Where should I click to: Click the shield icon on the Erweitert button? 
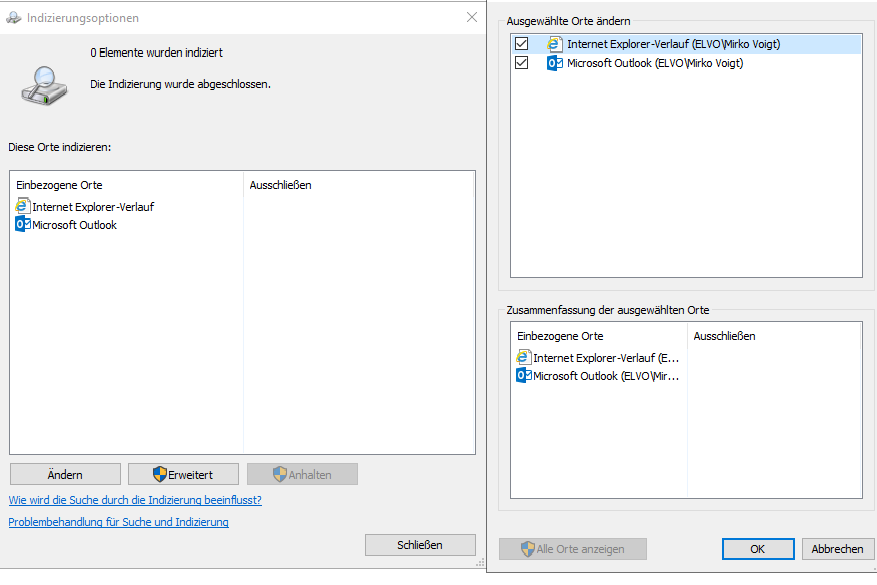pos(159,474)
